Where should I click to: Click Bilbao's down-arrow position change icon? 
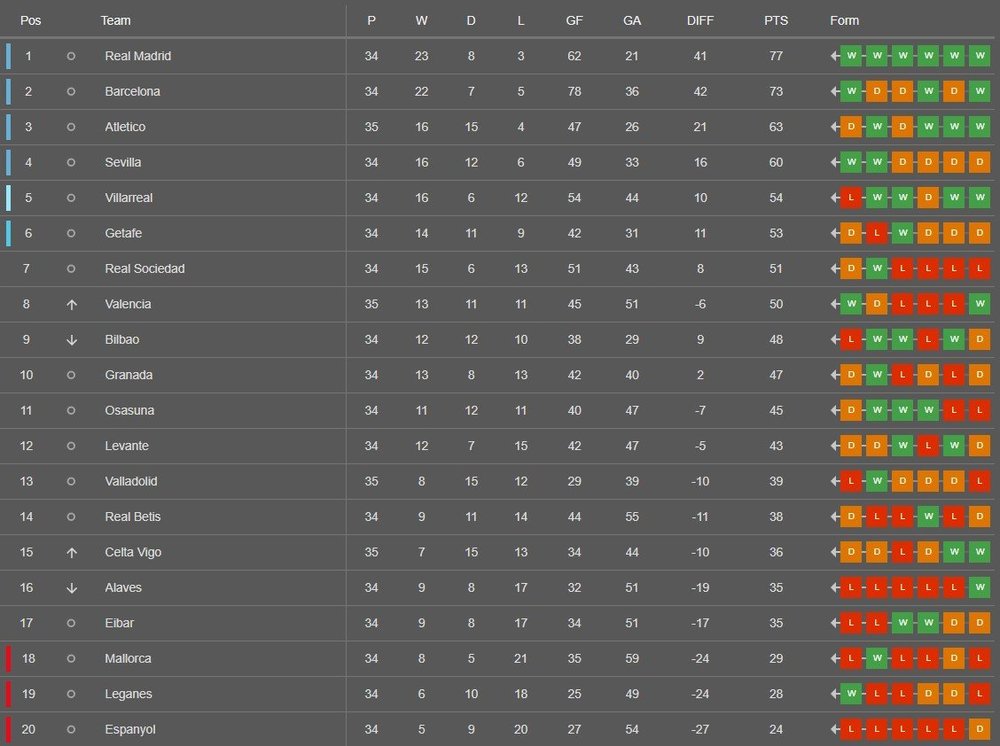(x=71, y=340)
